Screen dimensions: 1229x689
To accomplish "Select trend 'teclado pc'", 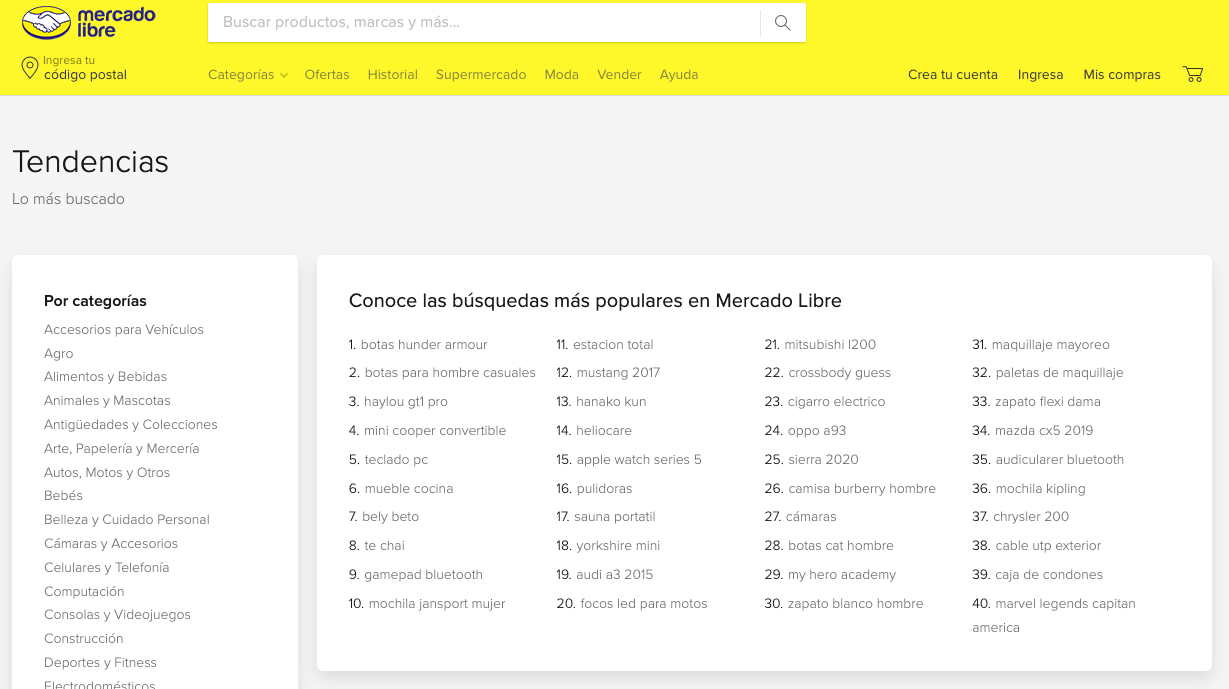I will (396, 460).
